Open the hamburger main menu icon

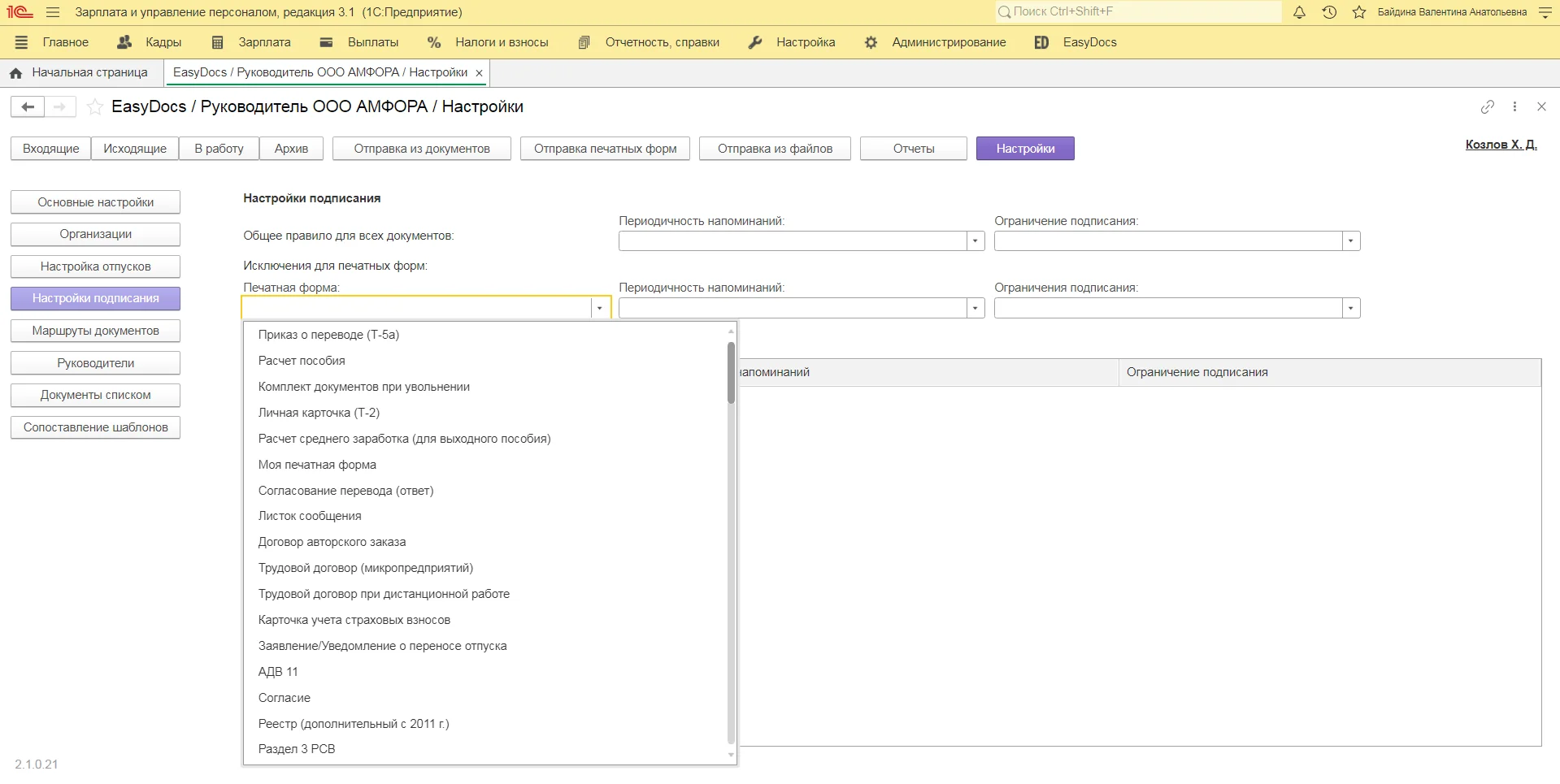(53, 12)
